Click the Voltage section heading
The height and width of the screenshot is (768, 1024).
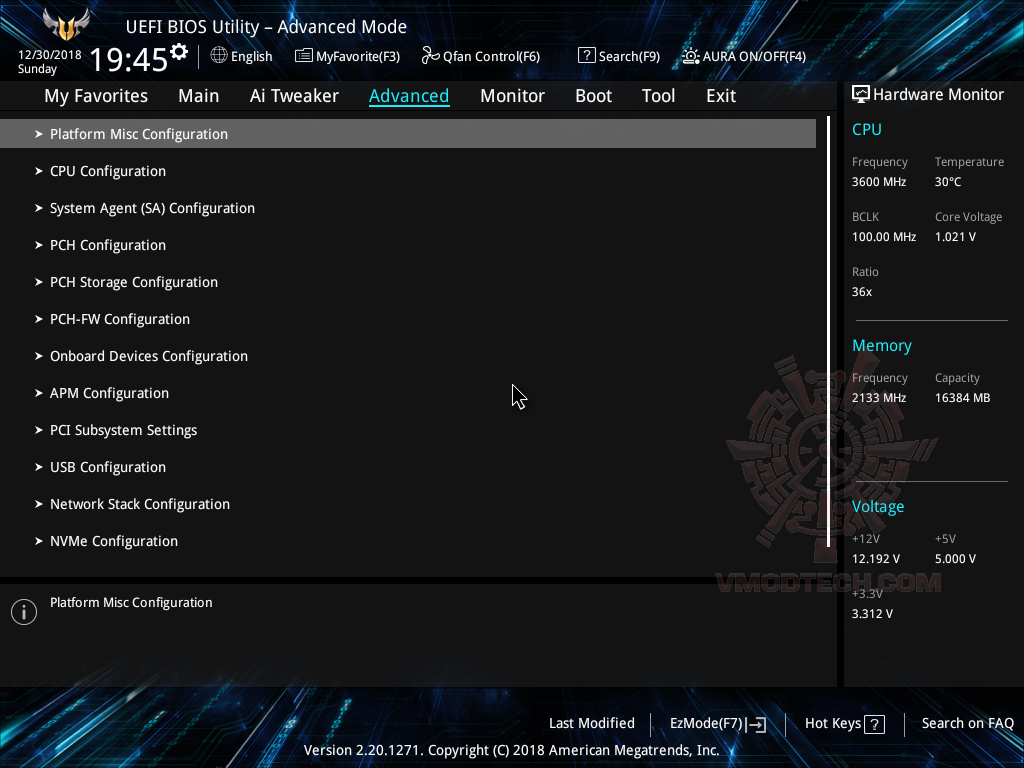coord(878,507)
